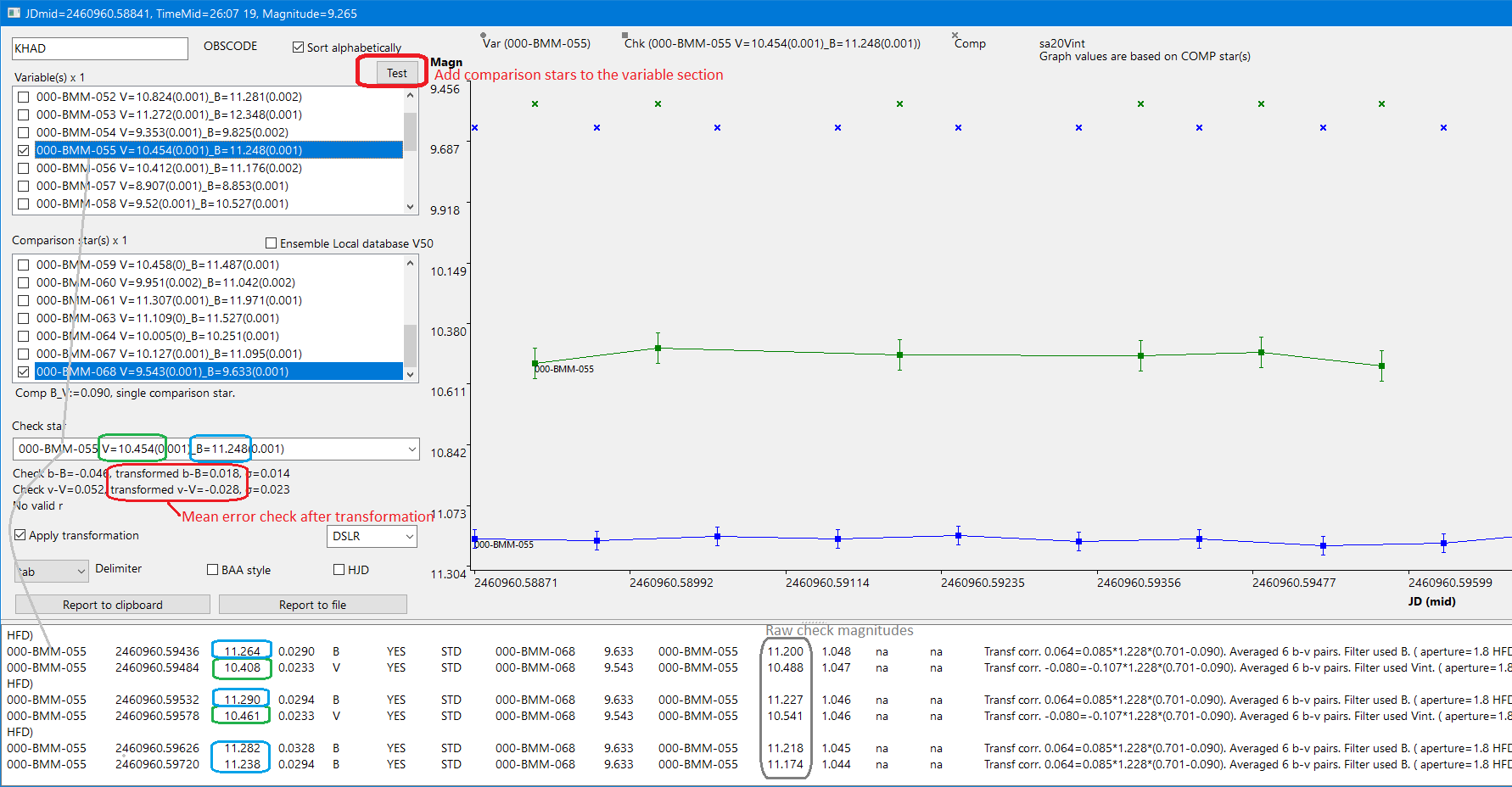Enable Ensemble Local database V50 checkbox
Image resolution: width=1512 pixels, height=787 pixels.
[272, 243]
